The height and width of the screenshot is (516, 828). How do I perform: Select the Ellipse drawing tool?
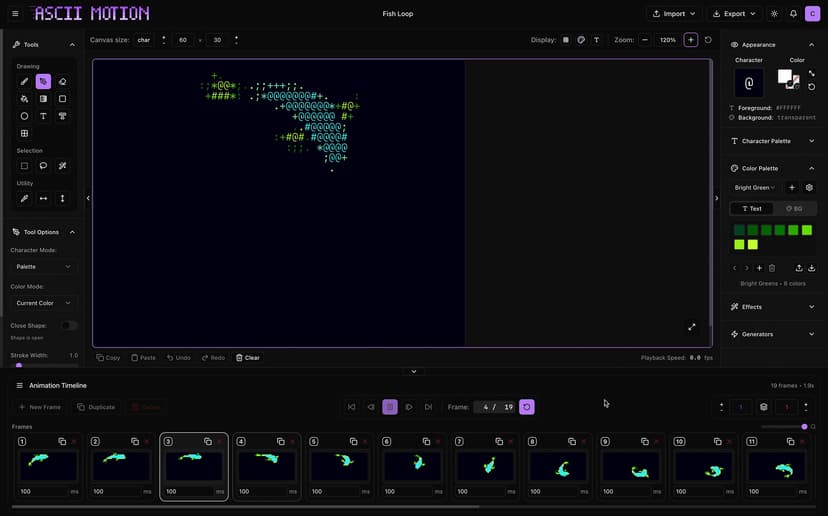24,116
